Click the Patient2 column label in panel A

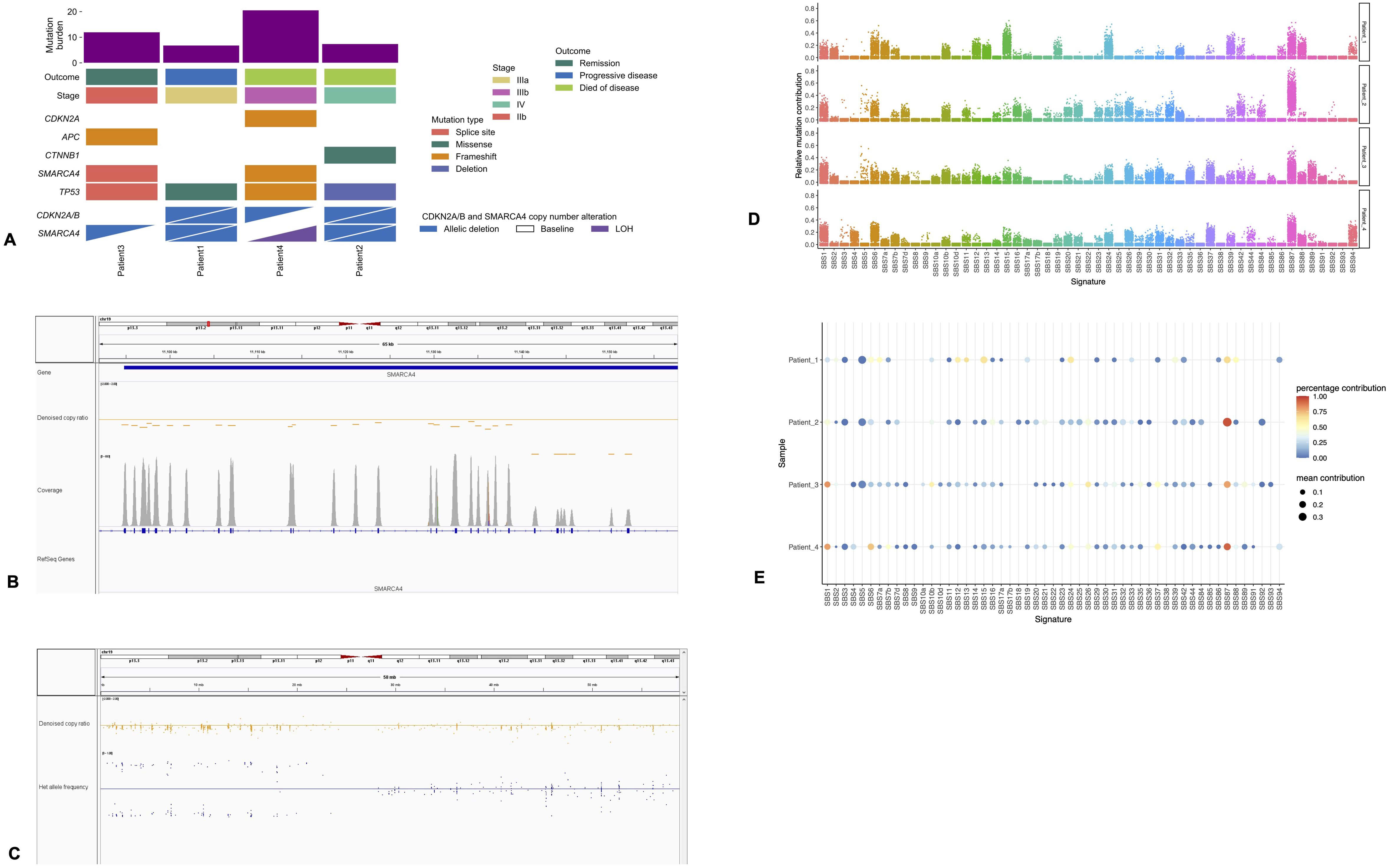click(359, 261)
